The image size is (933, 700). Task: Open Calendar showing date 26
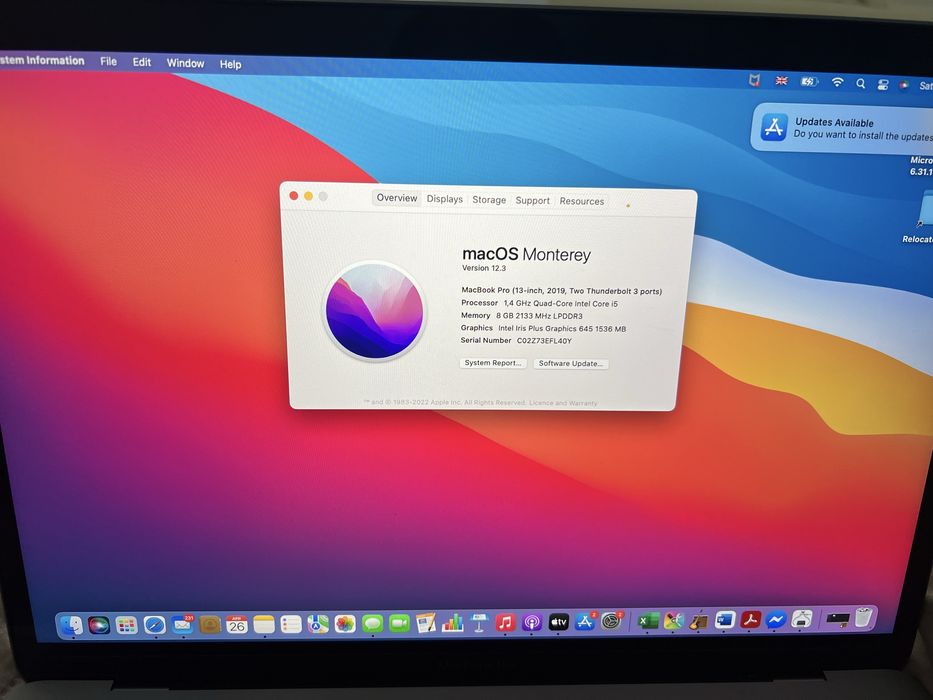coord(237,624)
